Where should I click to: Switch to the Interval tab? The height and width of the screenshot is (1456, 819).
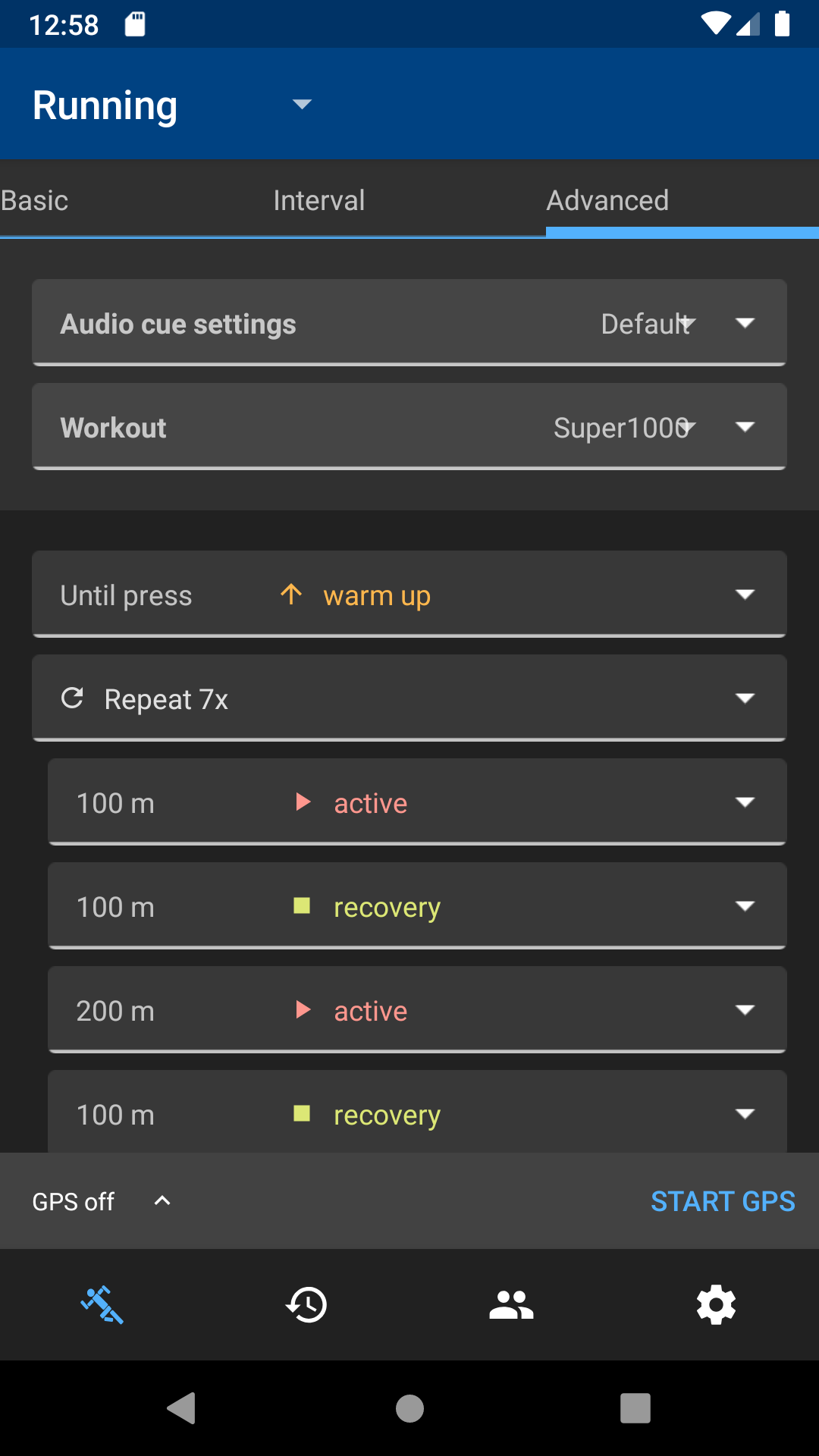[x=318, y=201]
